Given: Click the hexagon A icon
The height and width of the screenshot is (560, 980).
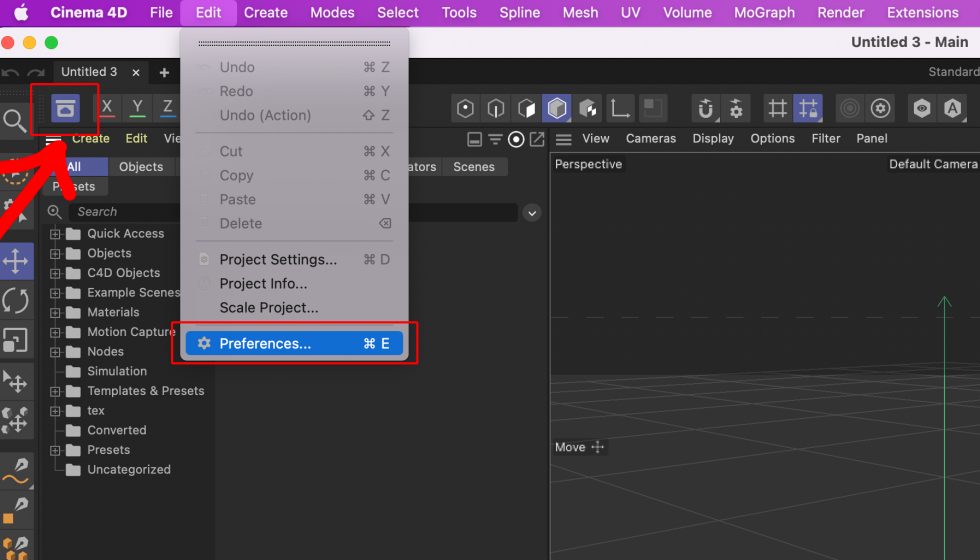Looking at the screenshot, I should [952, 109].
